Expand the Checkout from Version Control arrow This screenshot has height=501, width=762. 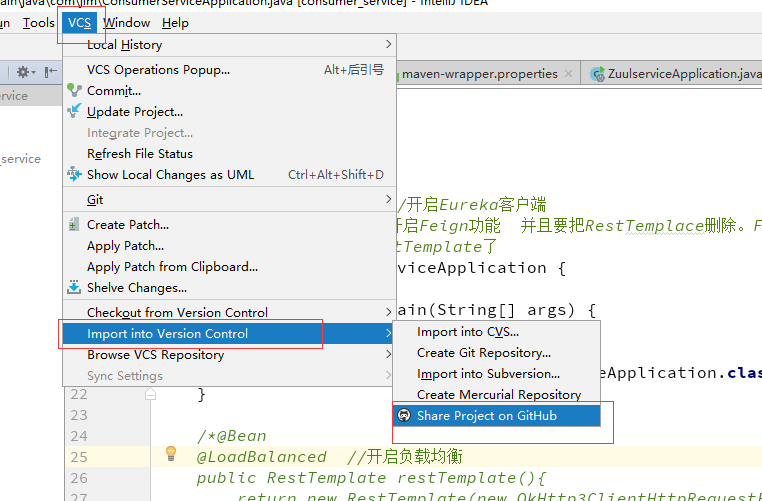pos(388,312)
